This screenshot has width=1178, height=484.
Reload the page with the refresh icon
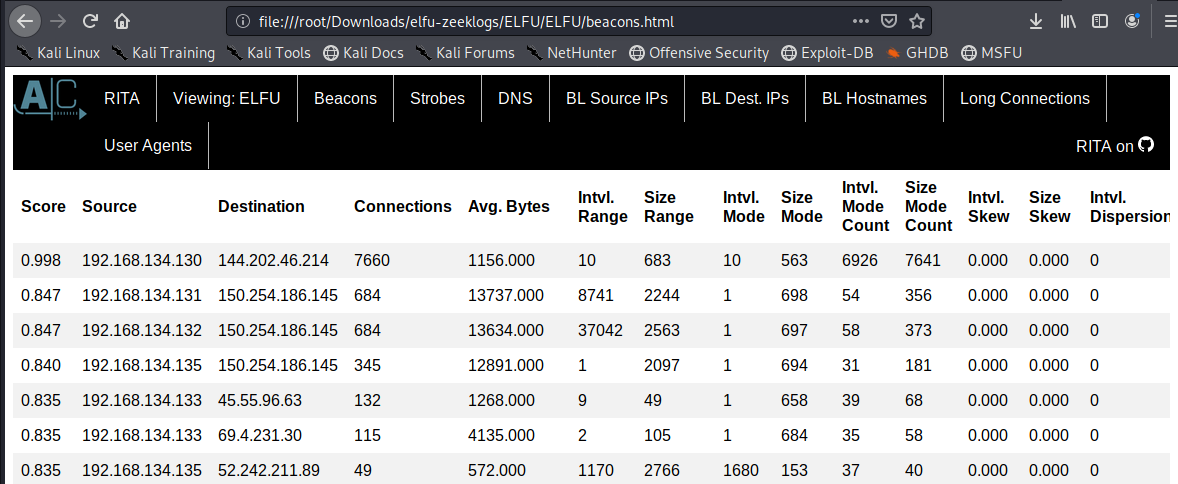click(90, 21)
